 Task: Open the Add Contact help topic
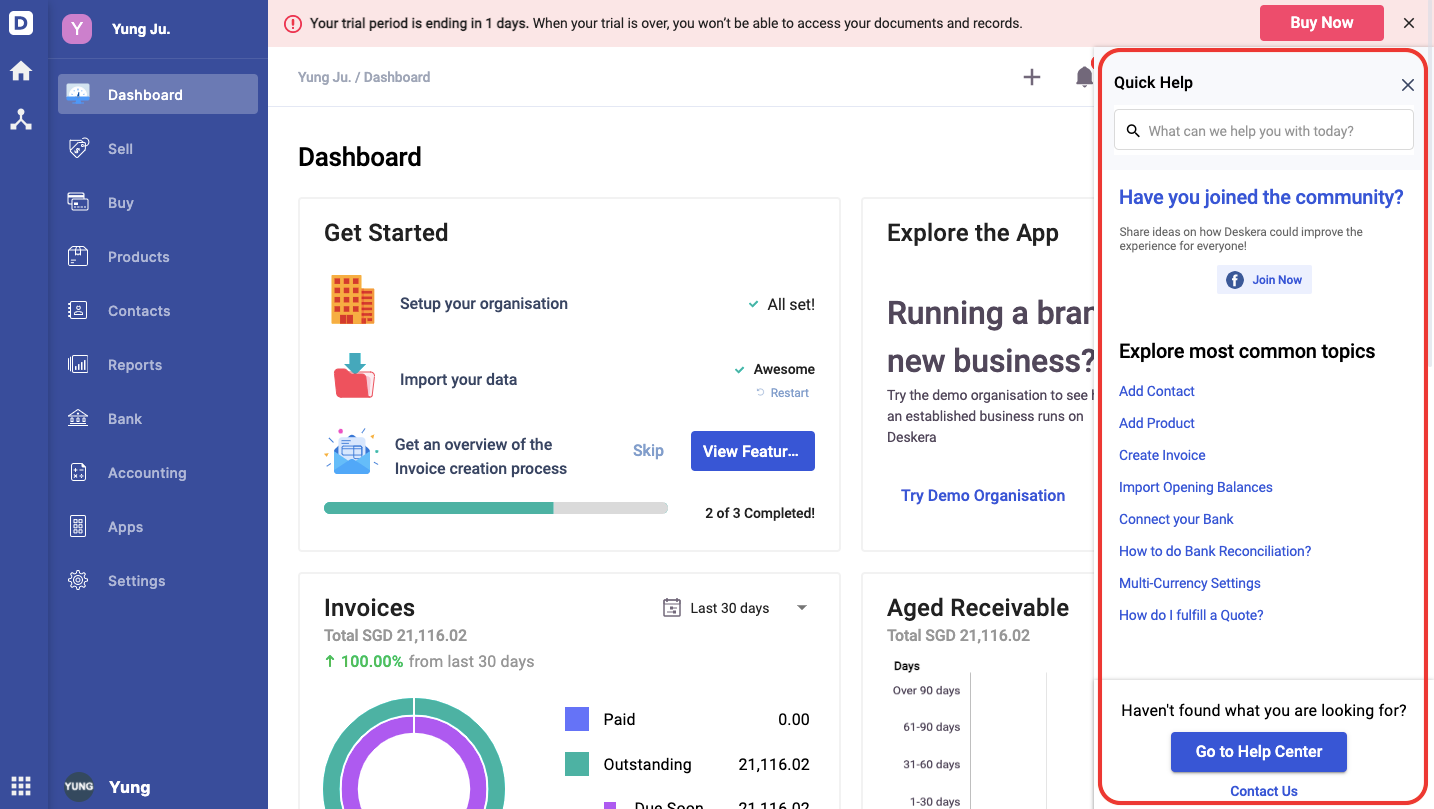point(1156,391)
